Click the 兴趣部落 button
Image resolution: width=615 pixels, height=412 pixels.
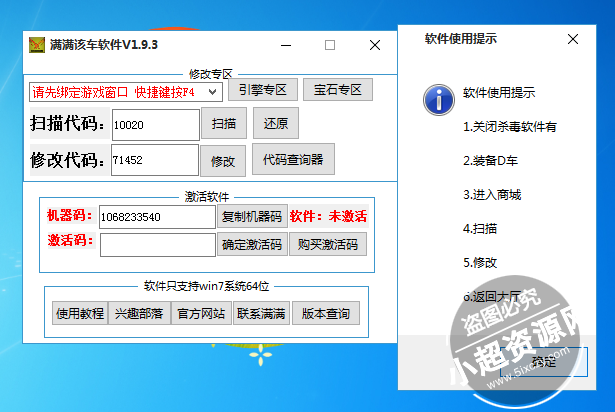[139, 313]
